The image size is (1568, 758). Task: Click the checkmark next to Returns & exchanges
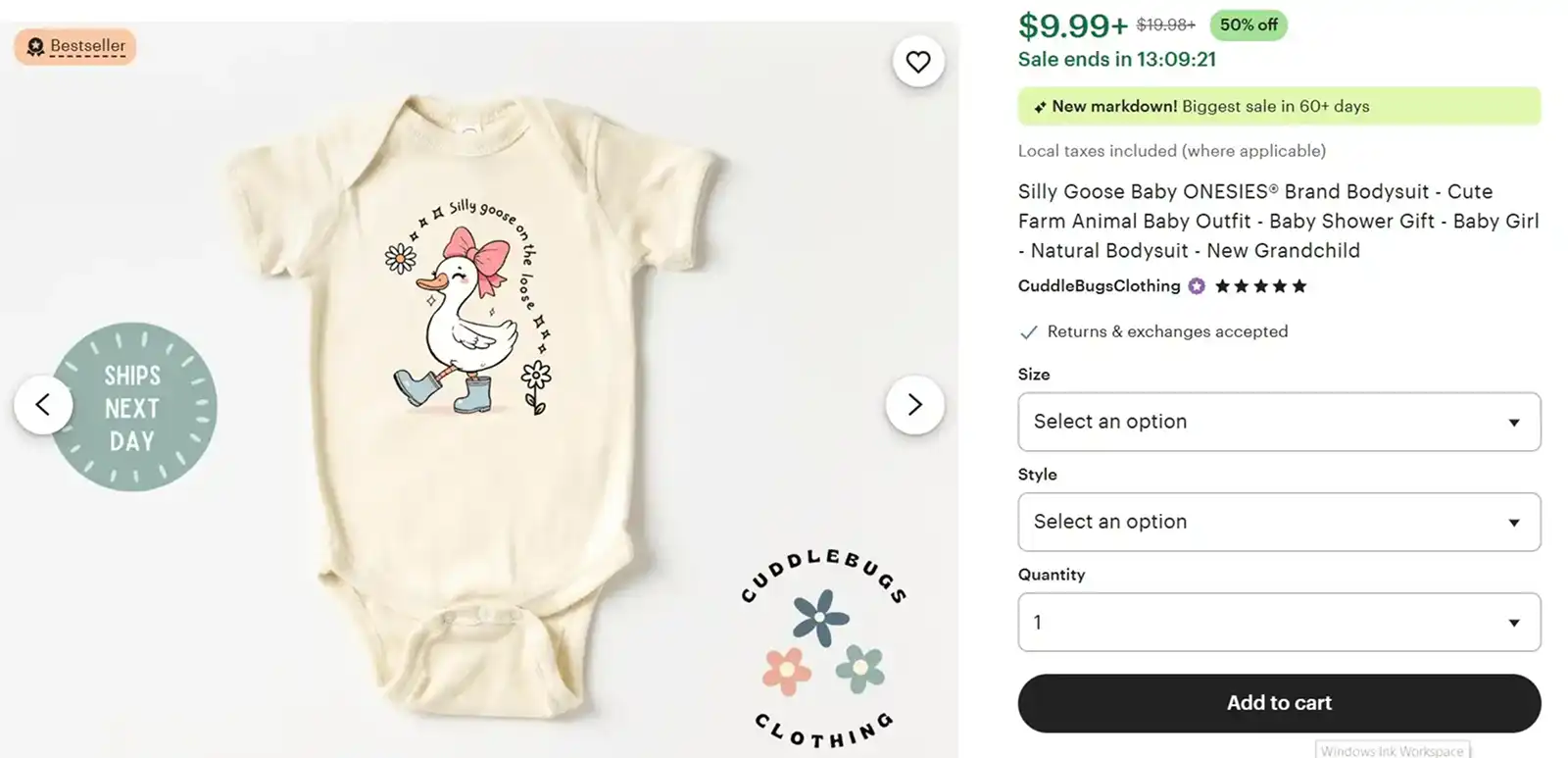pos(1028,332)
